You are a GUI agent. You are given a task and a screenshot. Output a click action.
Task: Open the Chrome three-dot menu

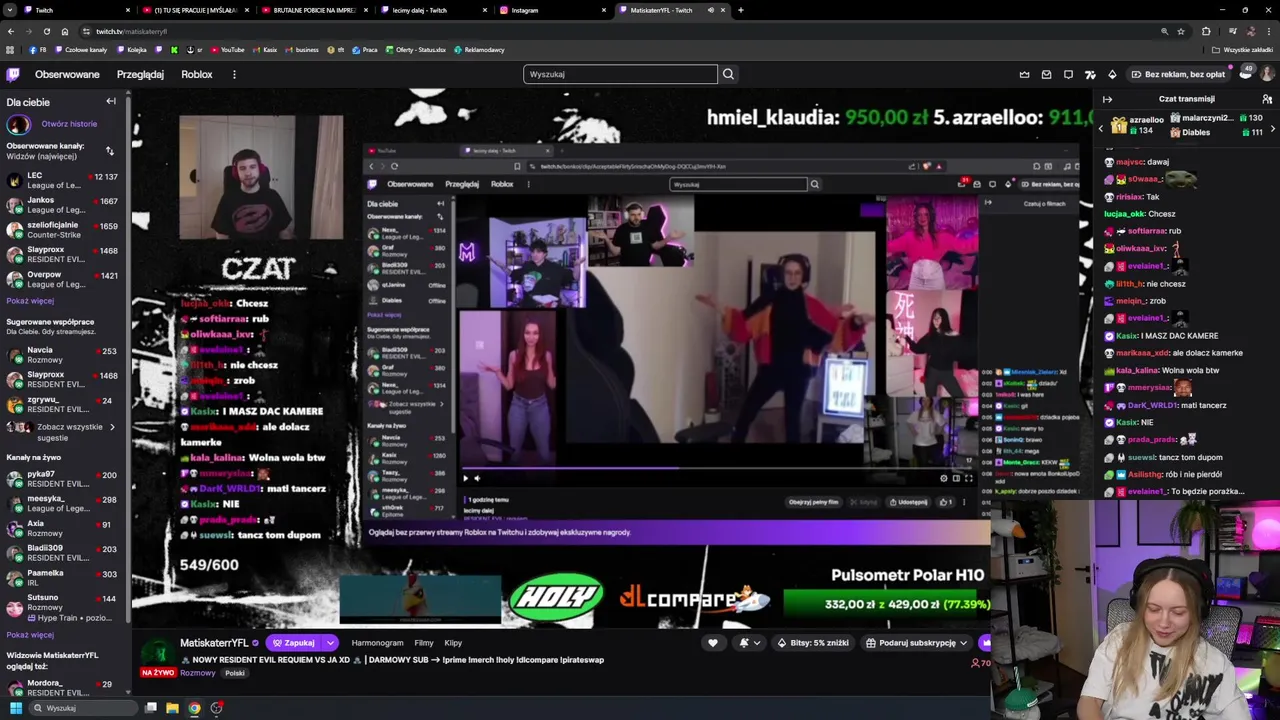(x=1270, y=31)
